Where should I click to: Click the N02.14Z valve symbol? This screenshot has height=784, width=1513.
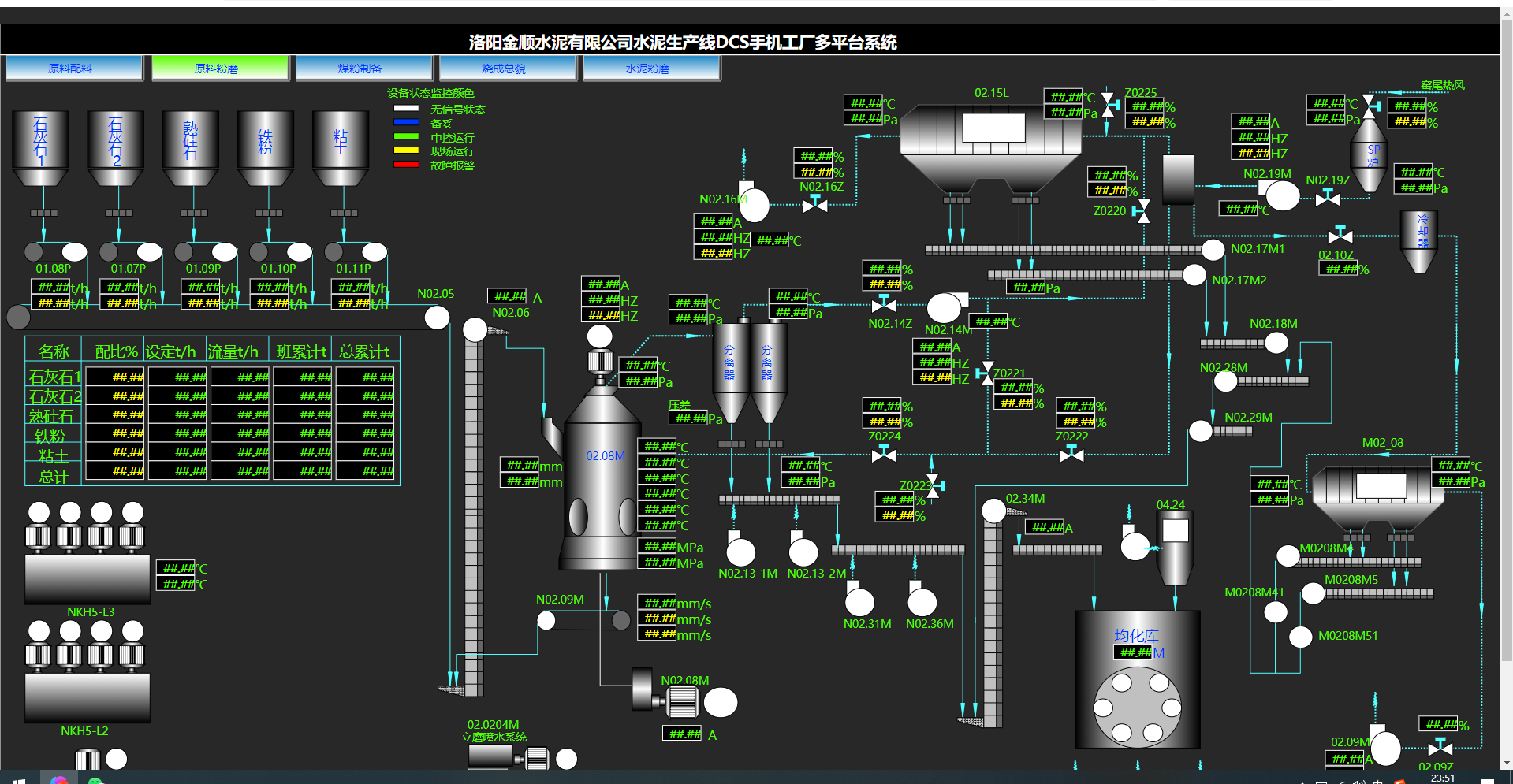(x=884, y=304)
